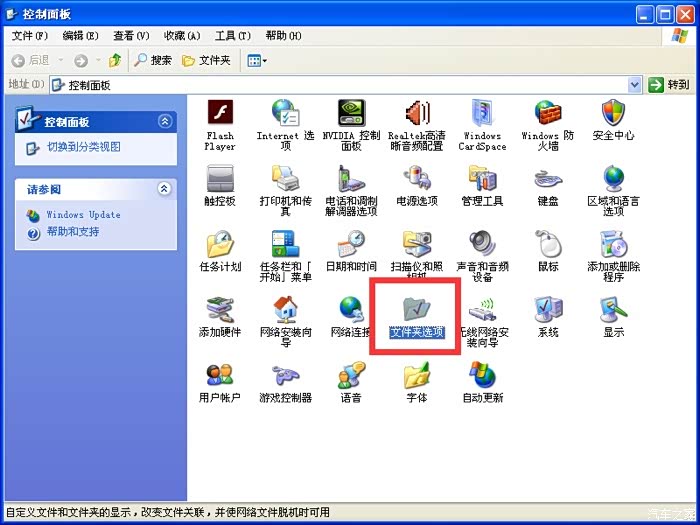This screenshot has height=525, width=700.
Task: Collapse the 控制面板 side panel
Action: pyautogui.click(x=165, y=121)
